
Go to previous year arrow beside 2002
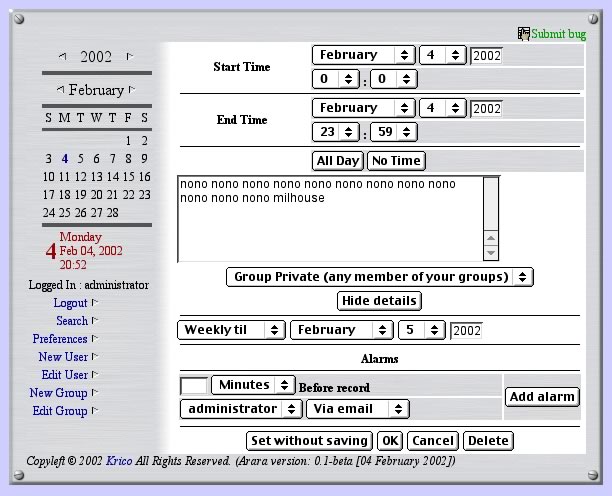pyautogui.click(x=64, y=57)
